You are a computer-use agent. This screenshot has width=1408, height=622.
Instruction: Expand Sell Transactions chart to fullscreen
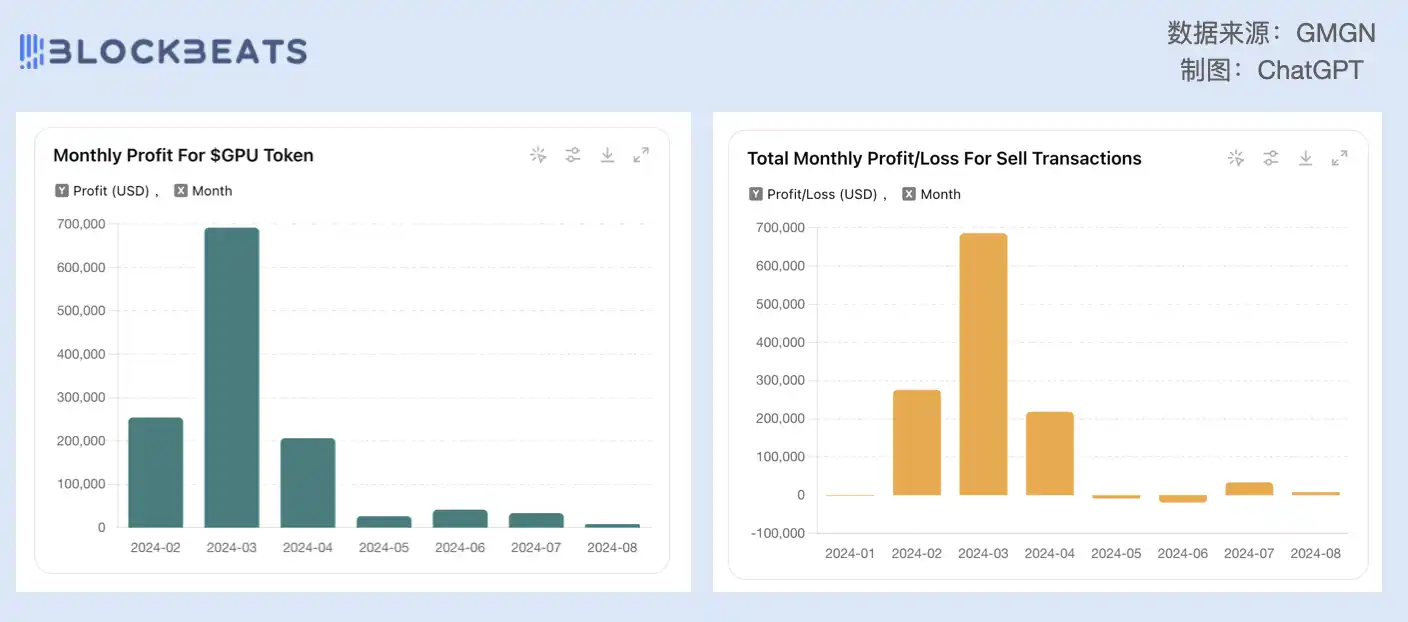point(1340,158)
